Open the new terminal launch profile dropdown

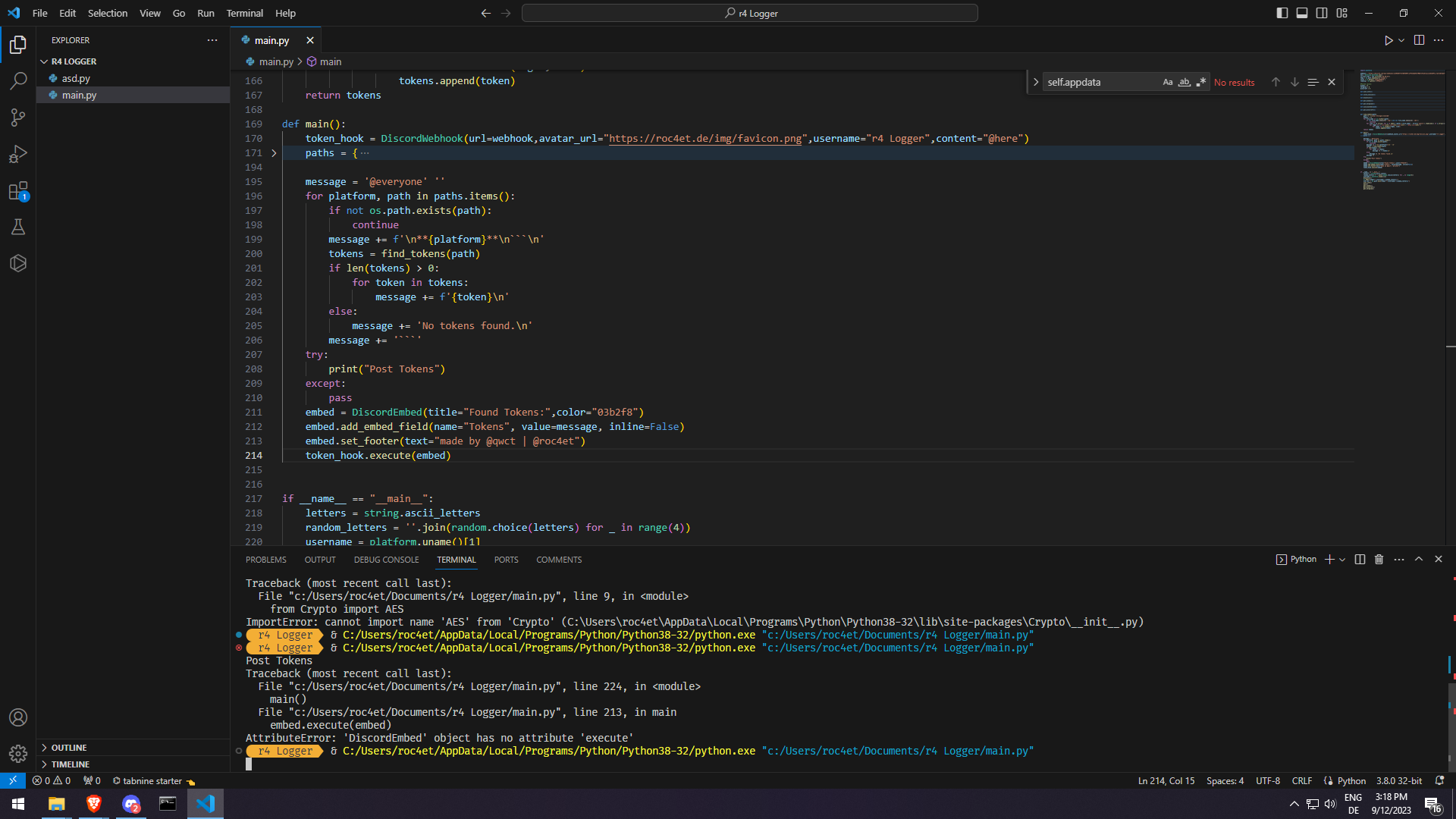1342,560
